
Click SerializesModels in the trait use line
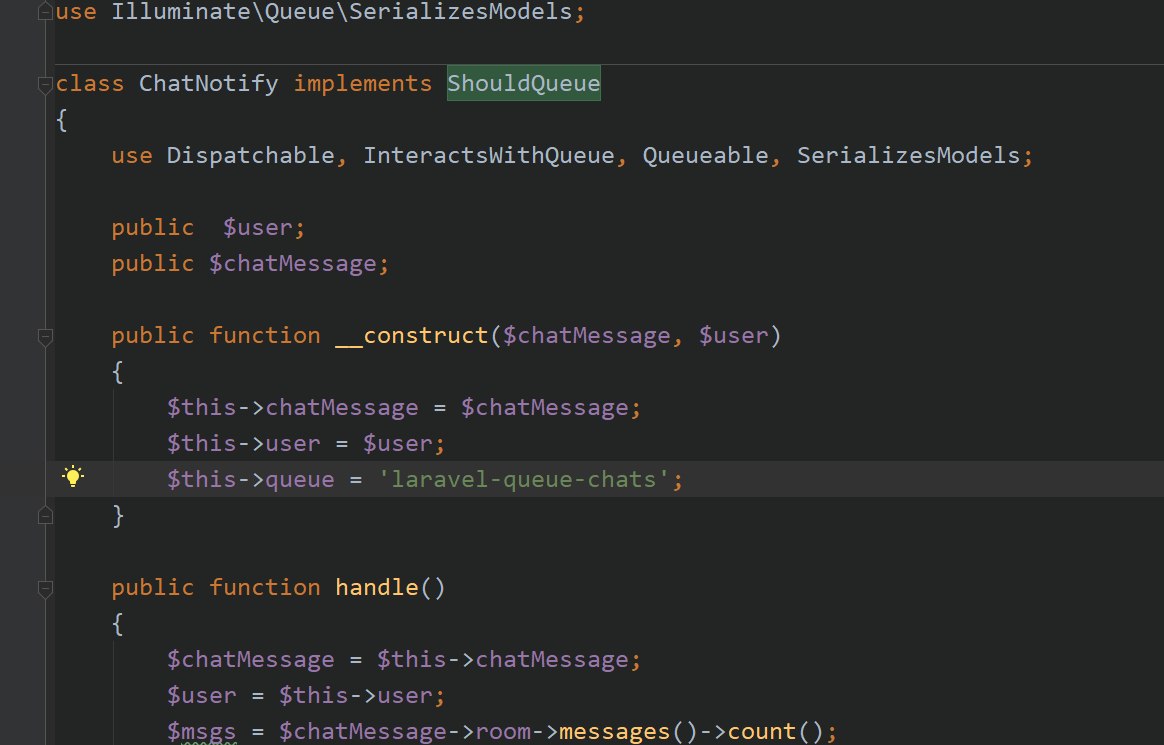tap(908, 156)
